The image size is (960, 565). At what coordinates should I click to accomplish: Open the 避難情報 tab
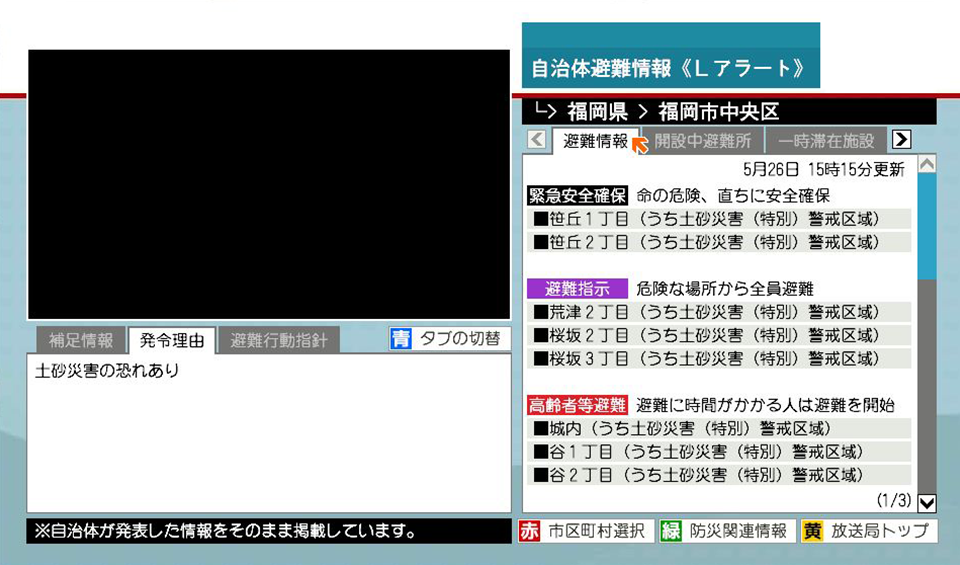click(596, 141)
